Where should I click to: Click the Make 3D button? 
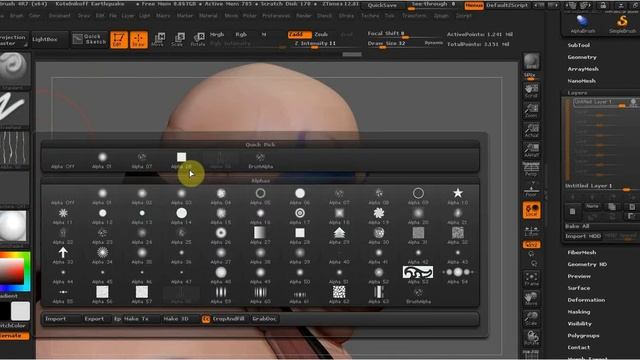coord(176,319)
